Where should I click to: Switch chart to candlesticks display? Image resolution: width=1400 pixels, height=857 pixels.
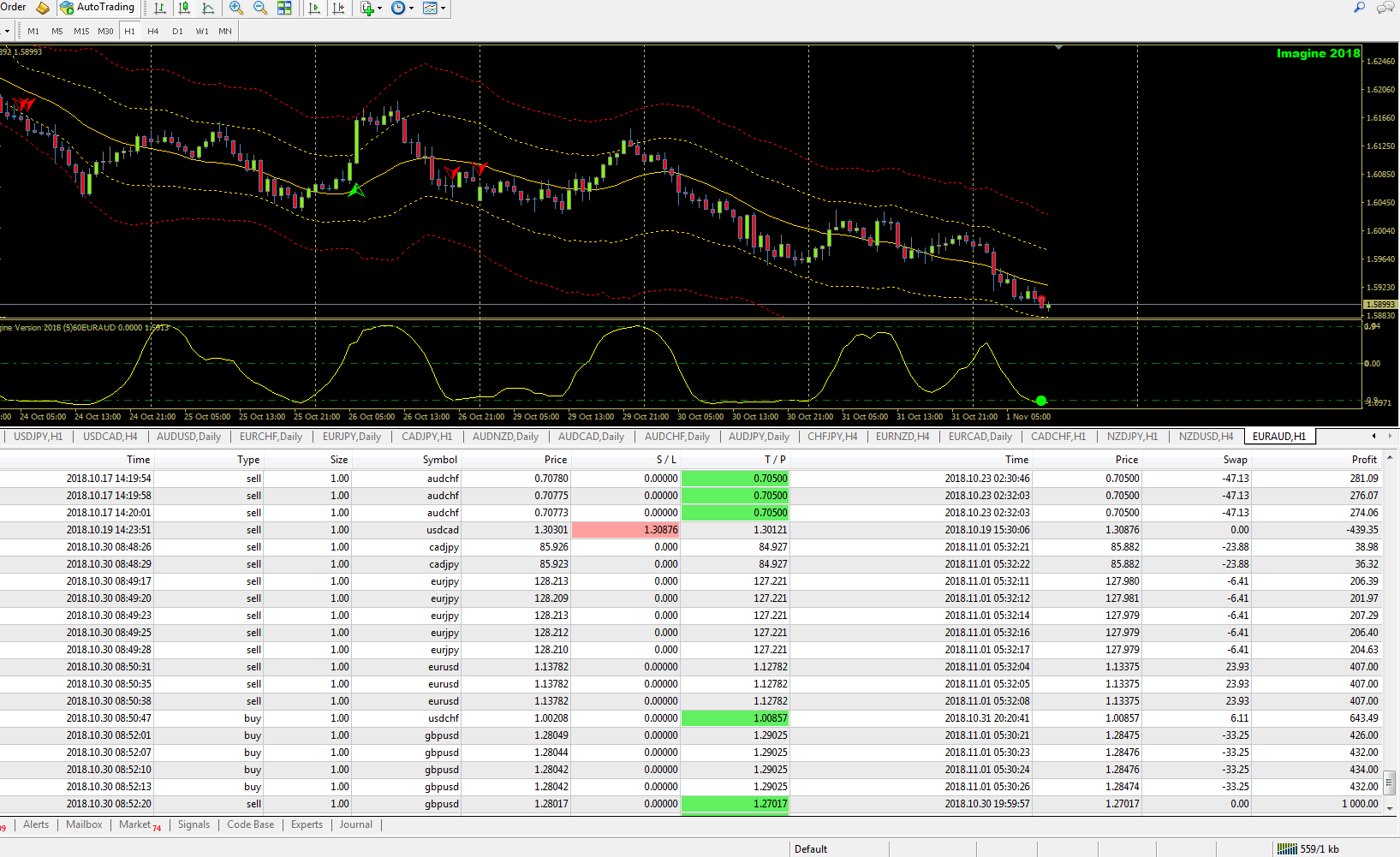click(184, 8)
